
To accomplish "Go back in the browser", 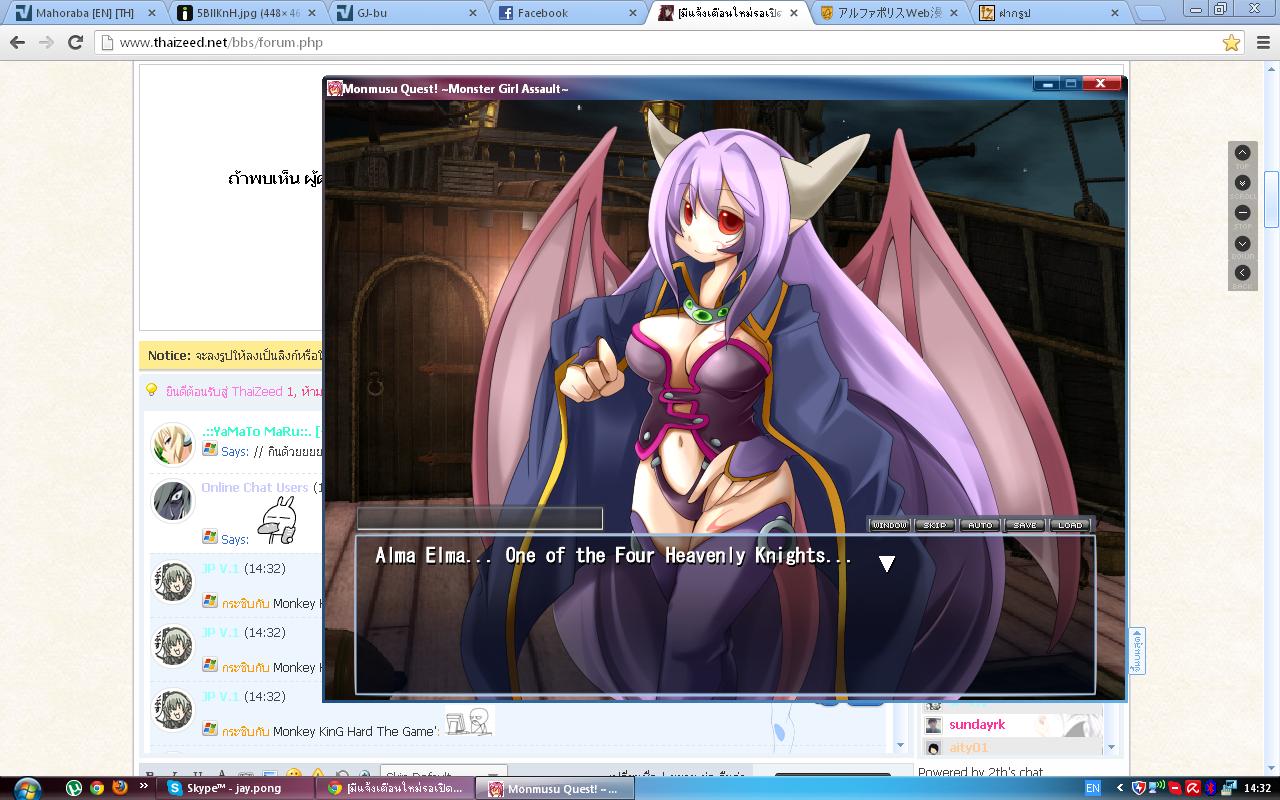I will point(17,43).
